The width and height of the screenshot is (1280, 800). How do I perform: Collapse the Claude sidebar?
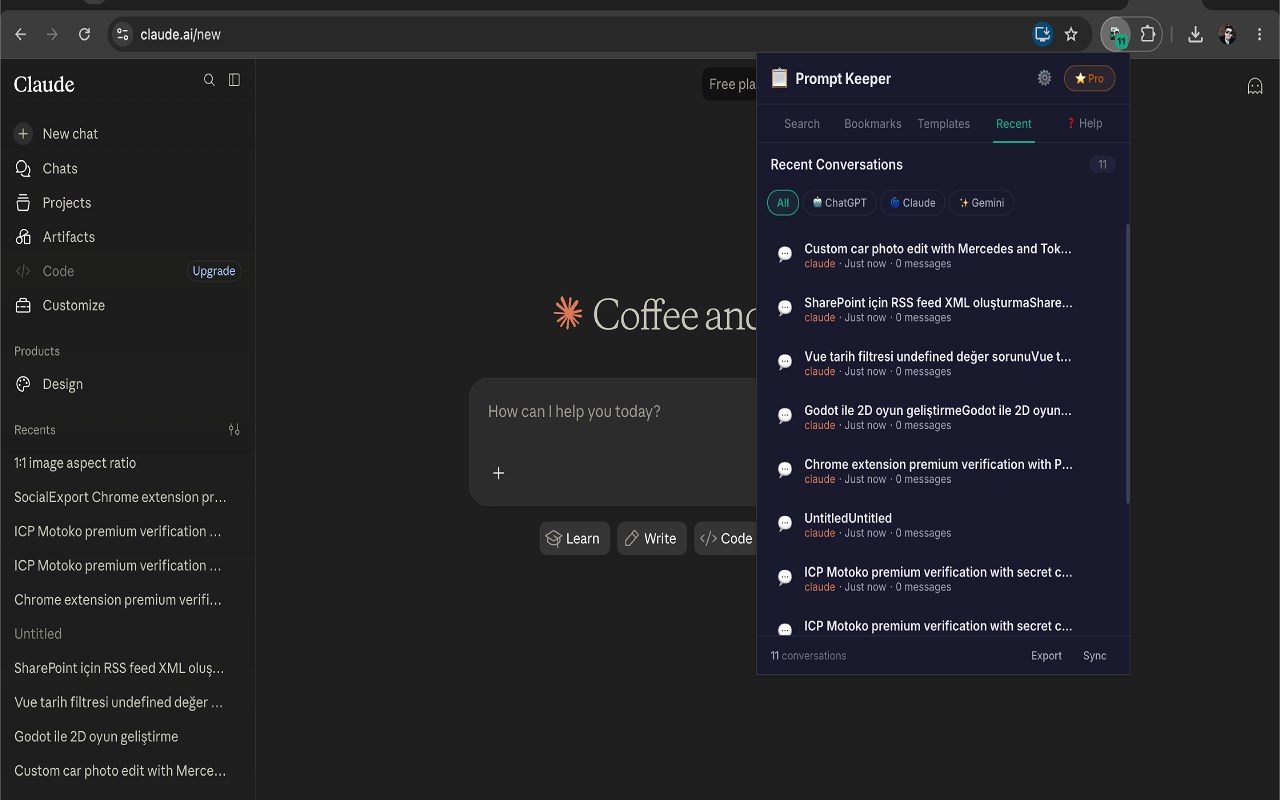(x=234, y=80)
